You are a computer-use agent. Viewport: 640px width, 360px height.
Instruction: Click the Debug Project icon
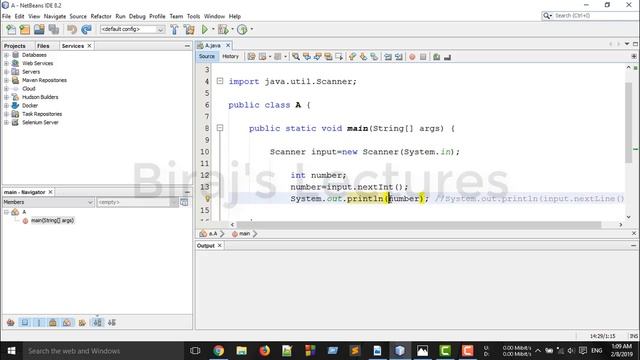pyautogui.click(x=223, y=29)
